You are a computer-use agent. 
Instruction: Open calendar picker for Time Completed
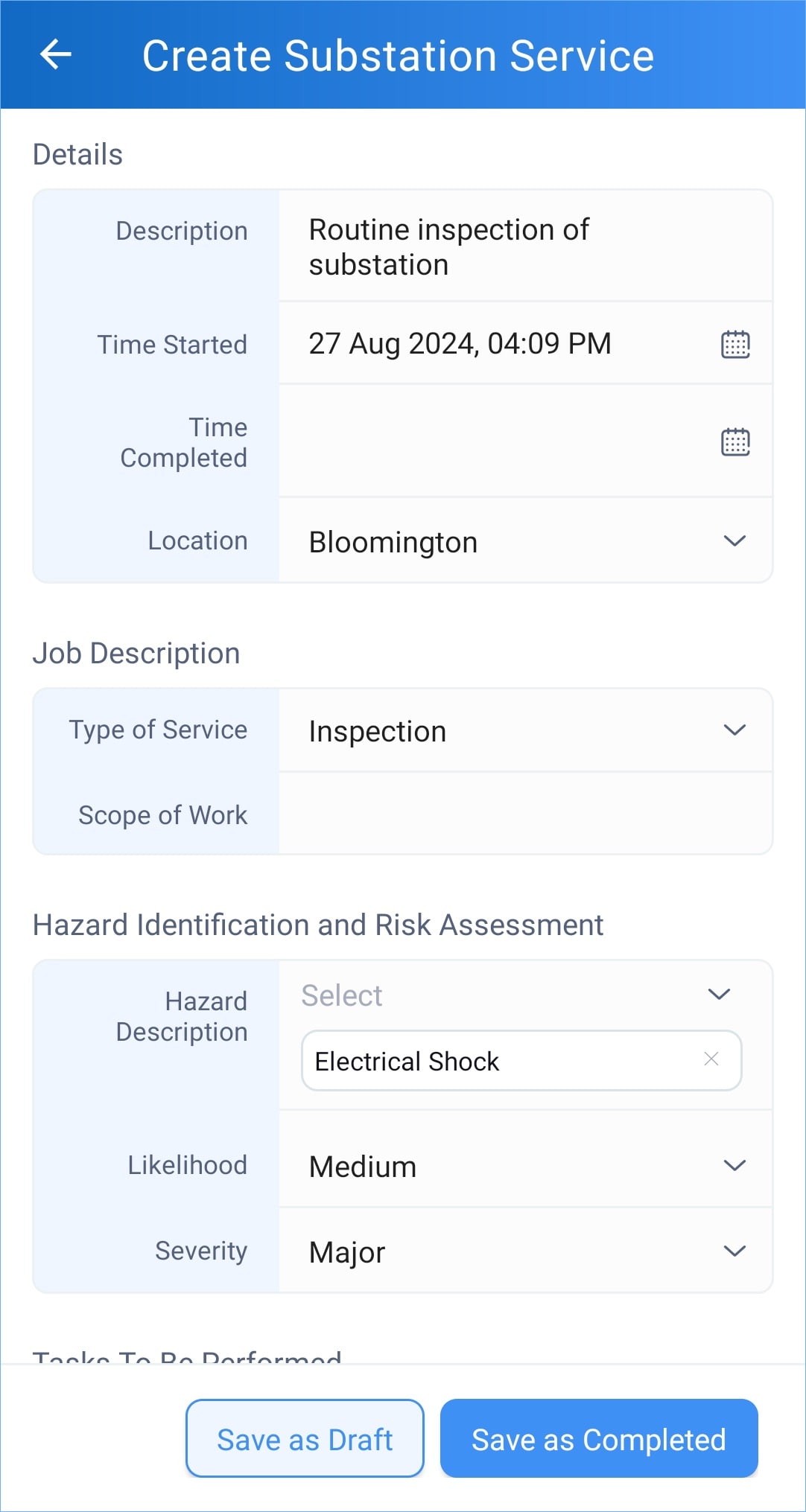(735, 441)
